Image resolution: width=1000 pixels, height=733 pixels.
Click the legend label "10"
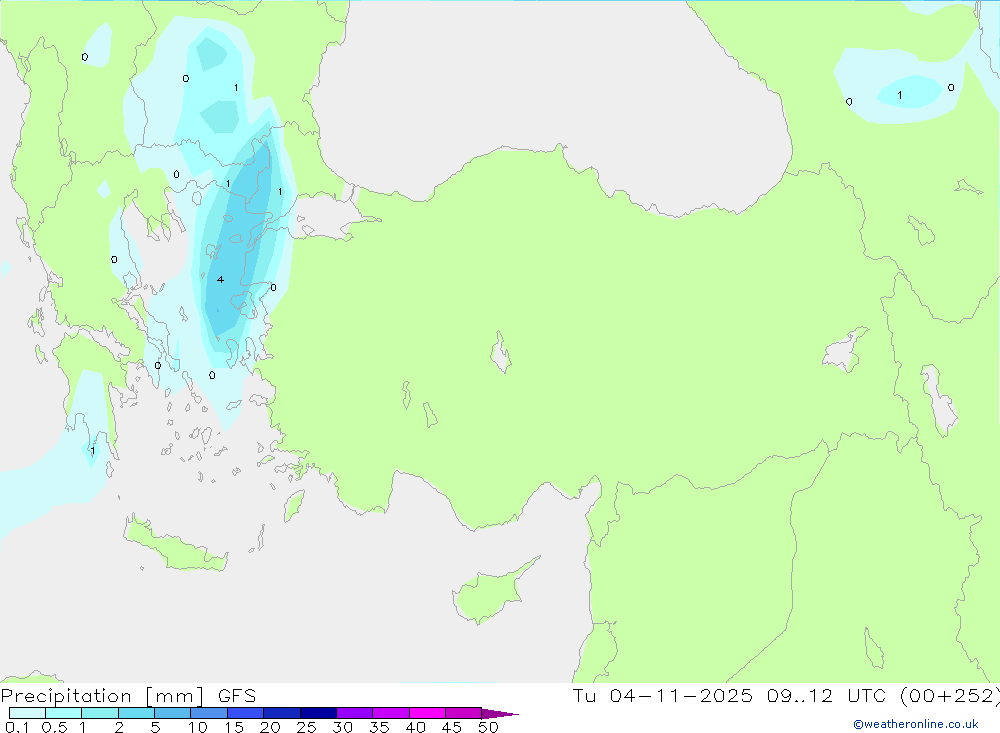pyautogui.click(x=197, y=727)
